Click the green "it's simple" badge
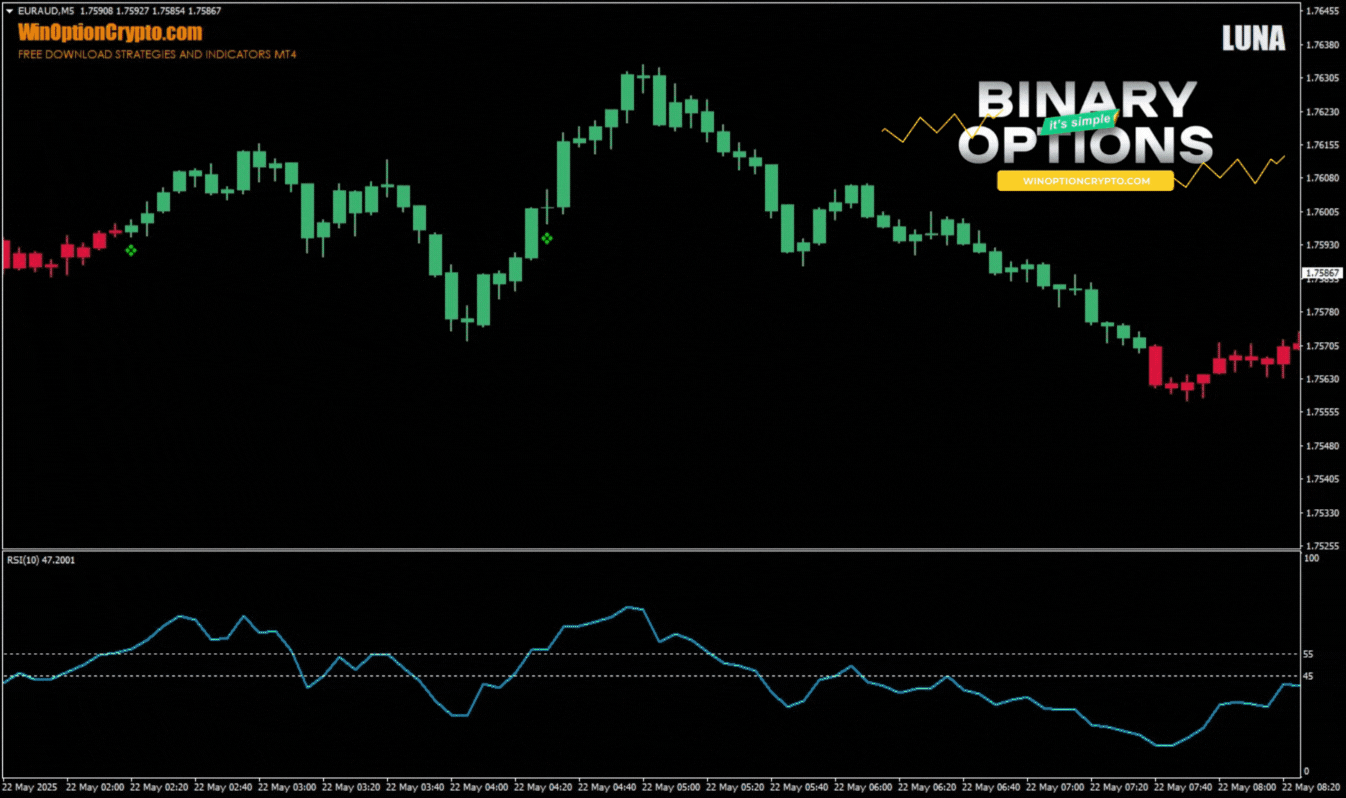 (x=1076, y=122)
